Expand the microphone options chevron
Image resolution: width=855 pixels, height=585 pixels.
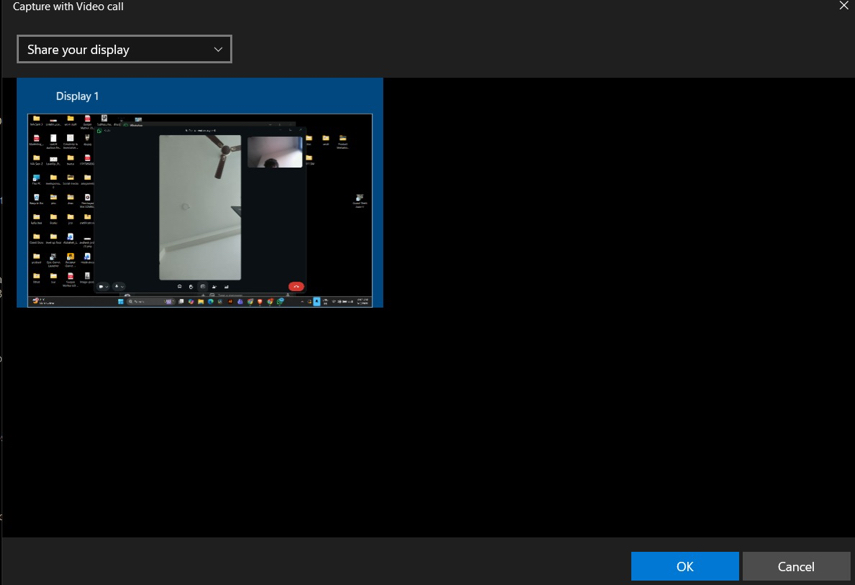pos(121,287)
